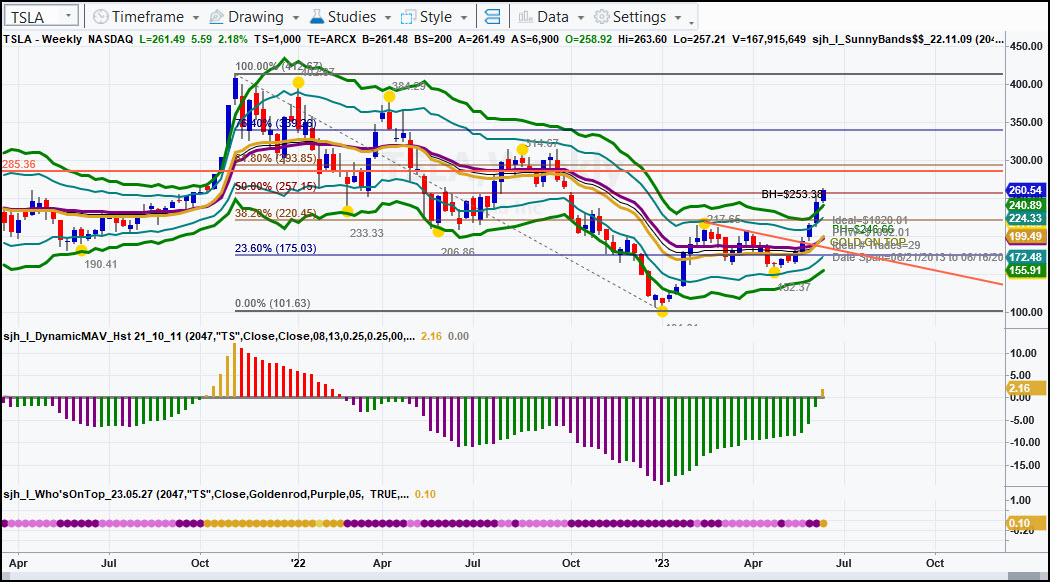Click the '285.36' horizontal line label
Viewport: 1050px width, 582px height.
[x=19, y=164]
